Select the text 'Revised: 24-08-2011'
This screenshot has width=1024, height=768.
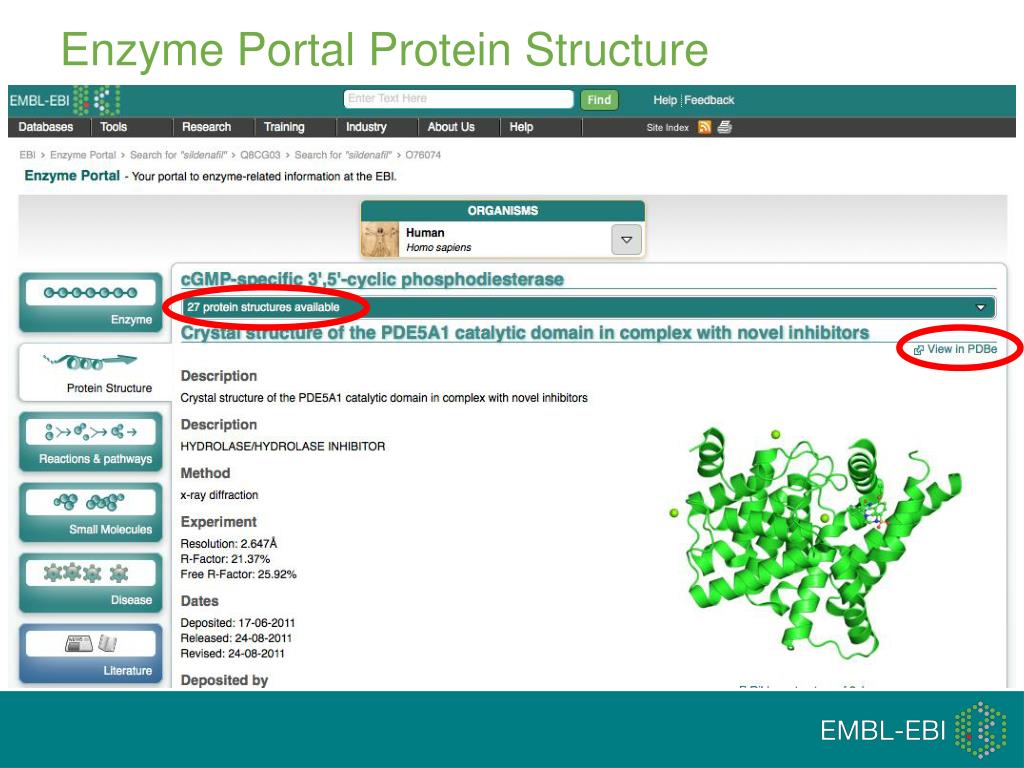(232, 654)
